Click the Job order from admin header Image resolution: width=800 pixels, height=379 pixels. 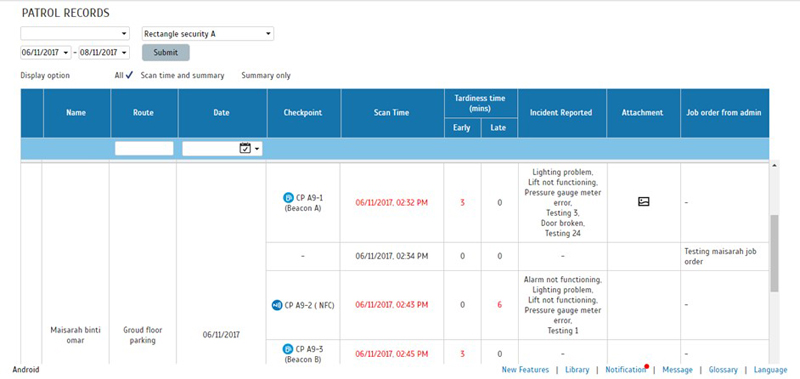click(x=724, y=113)
